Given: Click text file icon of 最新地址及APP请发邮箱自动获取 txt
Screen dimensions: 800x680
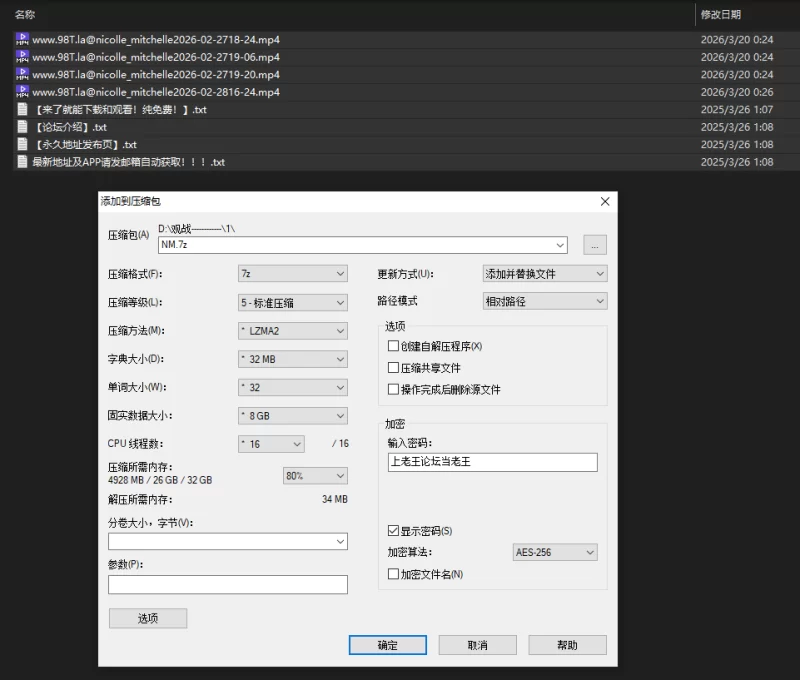Looking at the screenshot, I should pyautogui.click(x=22, y=162).
